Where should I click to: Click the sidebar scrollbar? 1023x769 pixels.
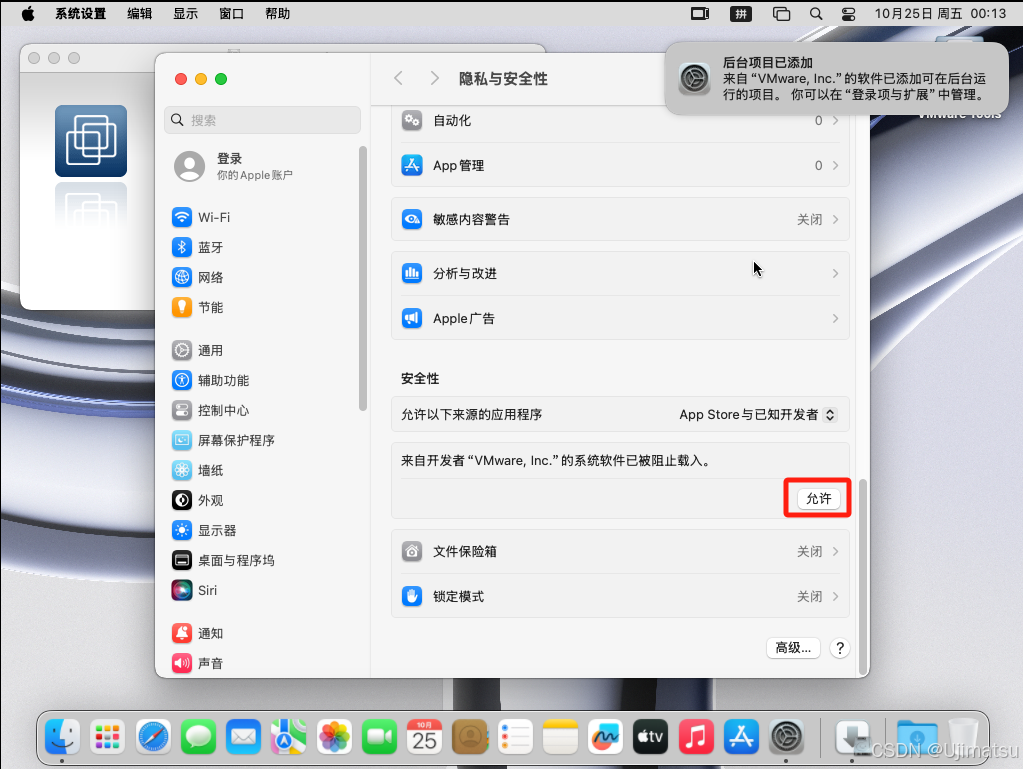click(x=363, y=279)
